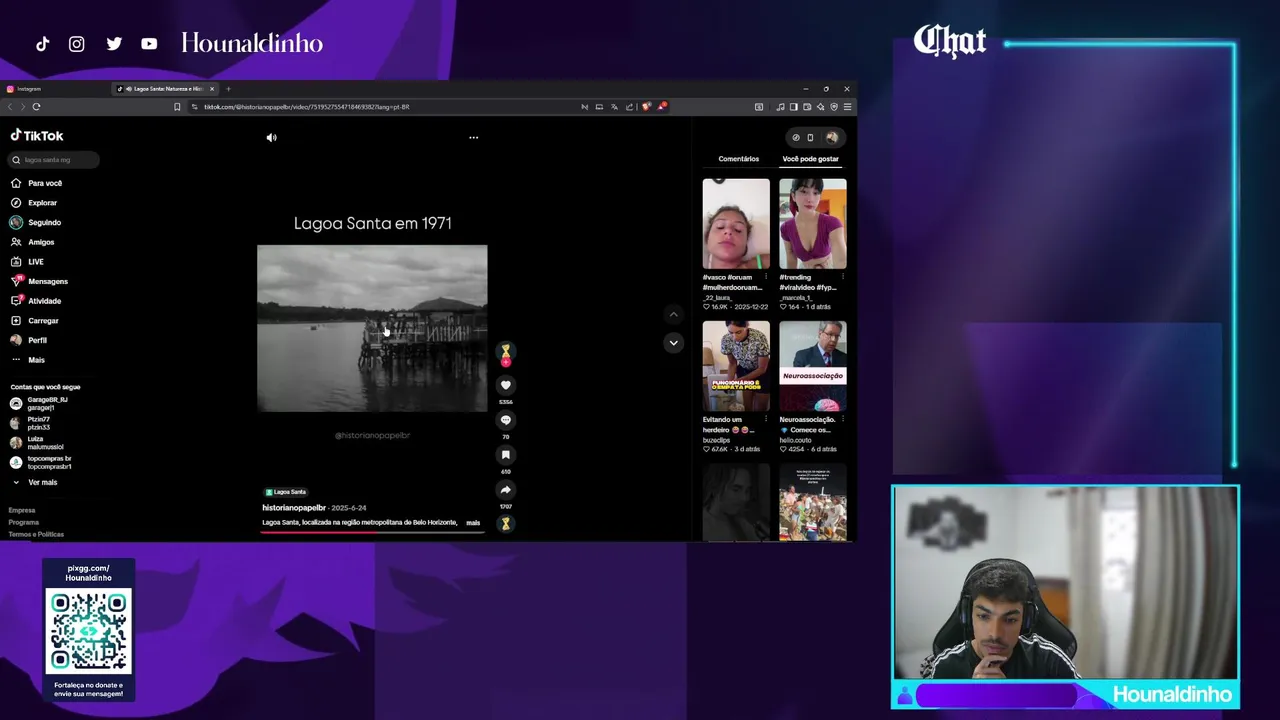Open the overlay YouTube icon
1280x720 pixels.
click(x=149, y=44)
